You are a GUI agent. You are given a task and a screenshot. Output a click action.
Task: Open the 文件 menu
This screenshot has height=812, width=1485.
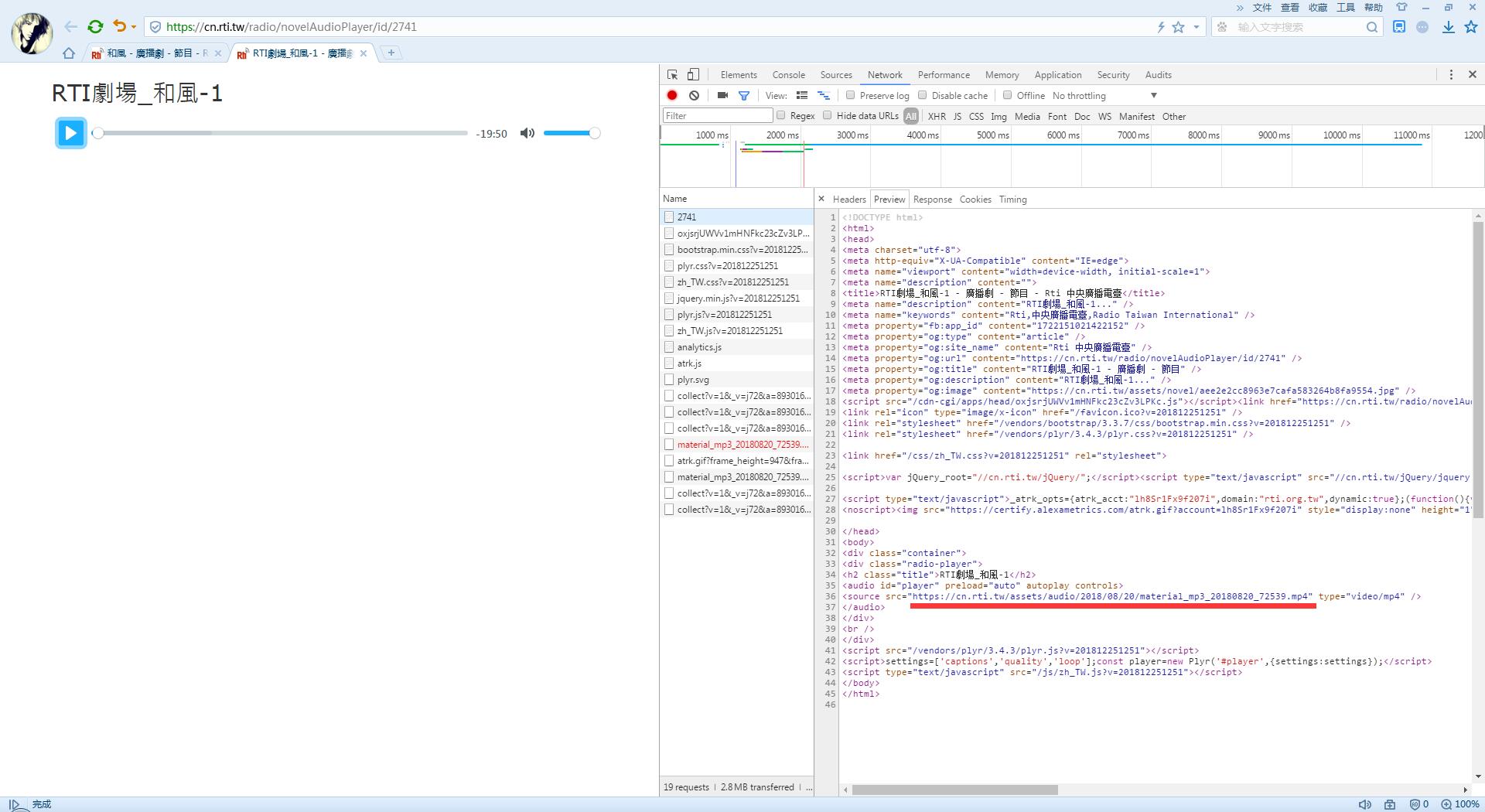1262,8
